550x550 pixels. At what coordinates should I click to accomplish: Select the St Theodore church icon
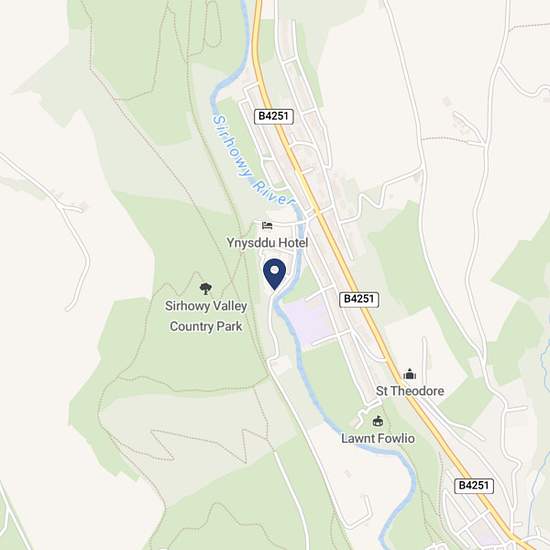pos(409,374)
